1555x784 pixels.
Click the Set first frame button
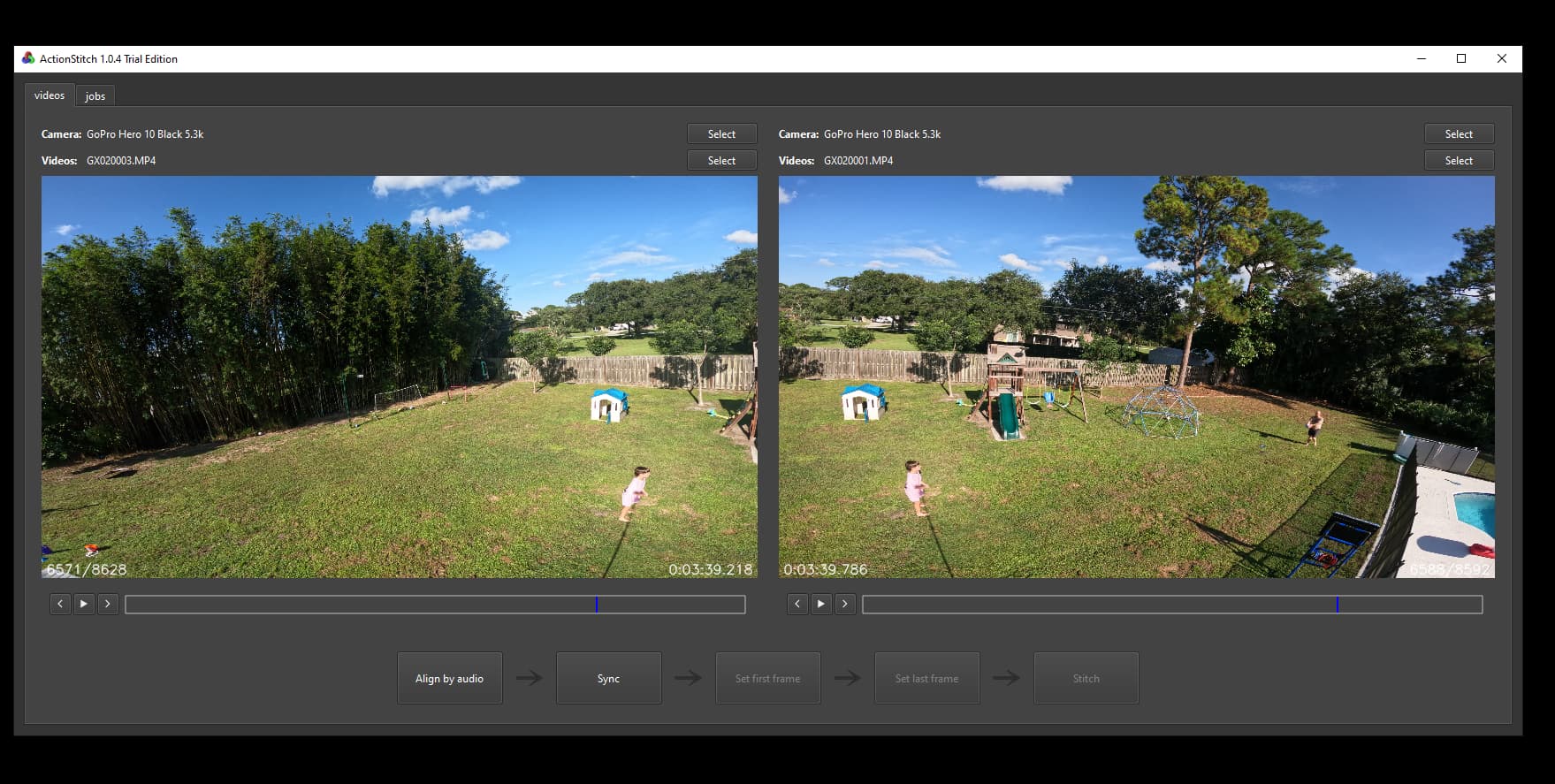(767, 678)
